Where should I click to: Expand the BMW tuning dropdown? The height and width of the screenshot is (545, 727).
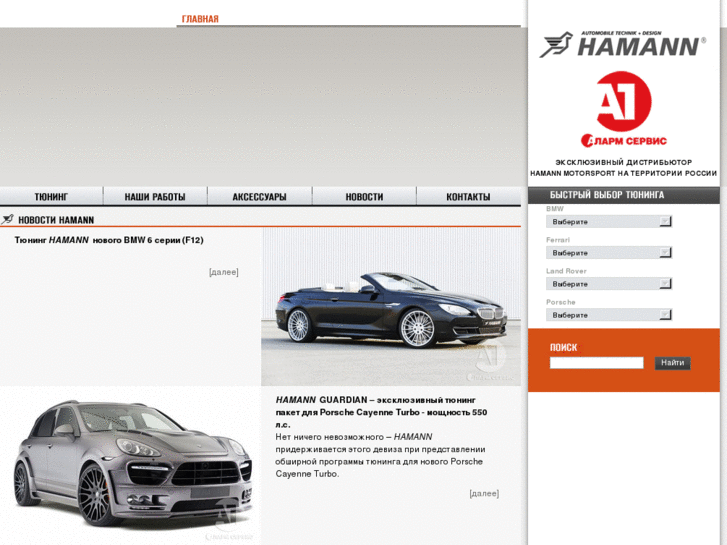(609, 222)
